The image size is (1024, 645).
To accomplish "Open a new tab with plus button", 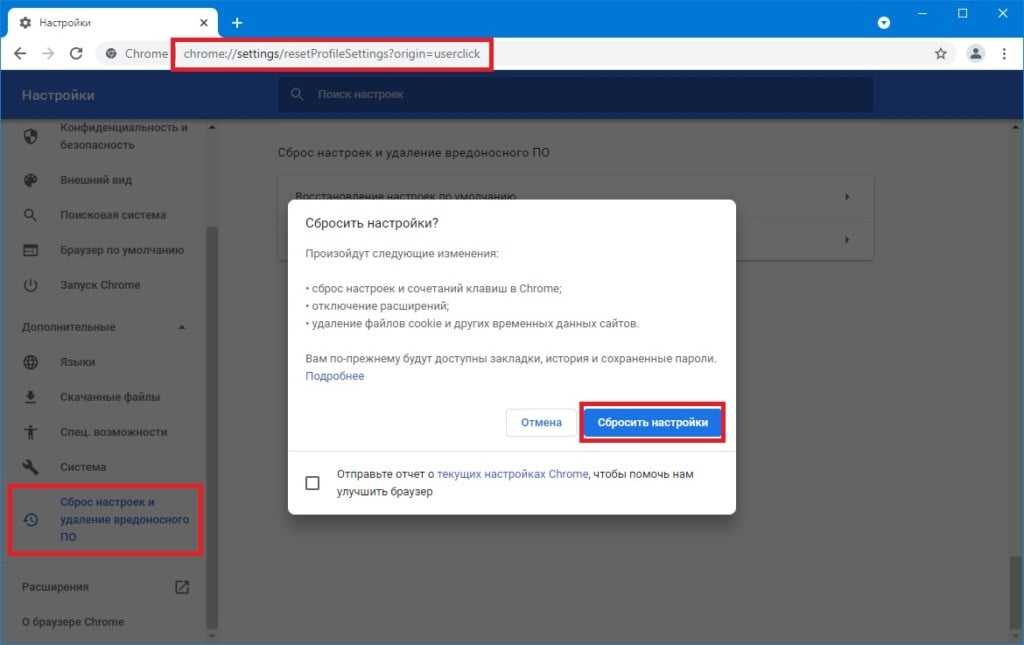I will [x=237, y=23].
